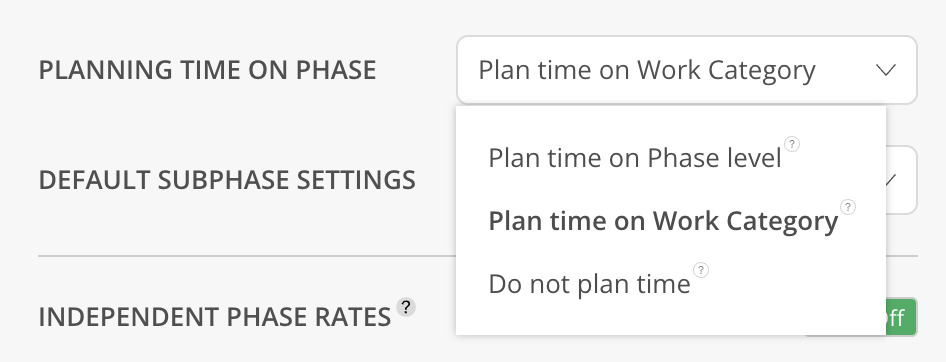Screen dimensions: 946x362
Task: Select Plan time on Phase level option
Action: coord(635,158)
